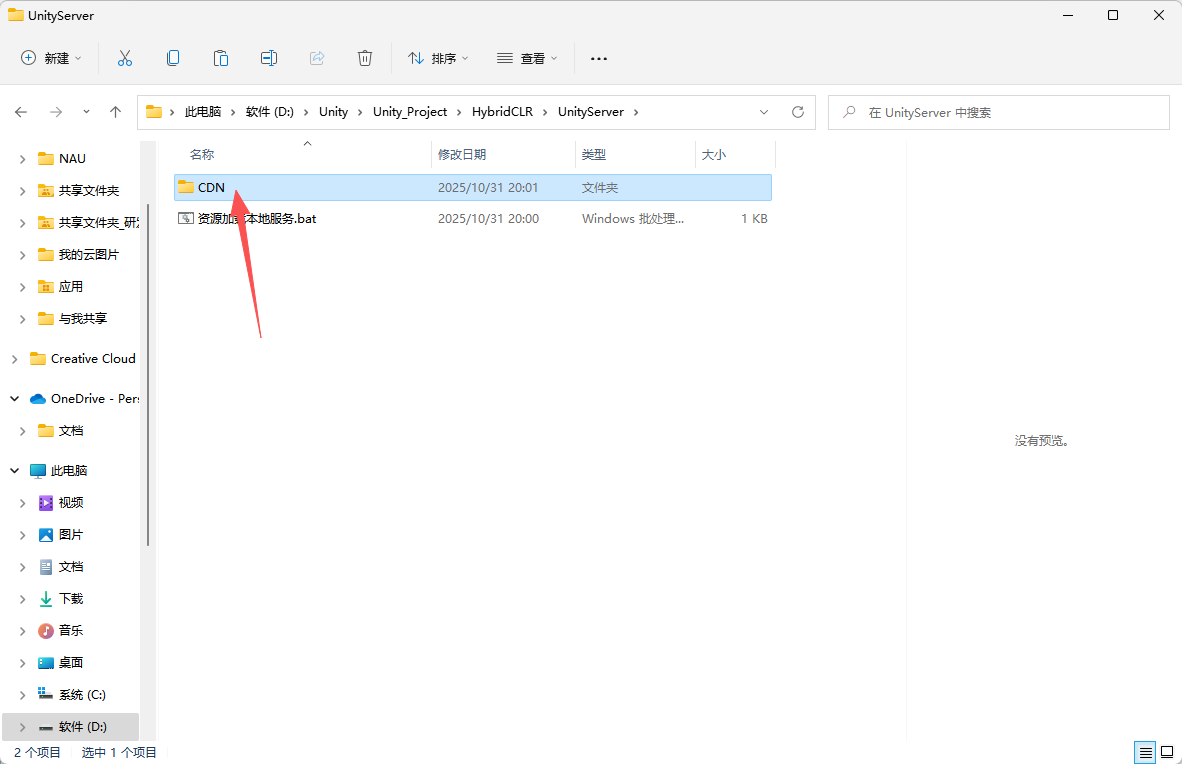Click the Copy icon in toolbar
Viewport: 1182px width, 764px height.
coord(173,58)
